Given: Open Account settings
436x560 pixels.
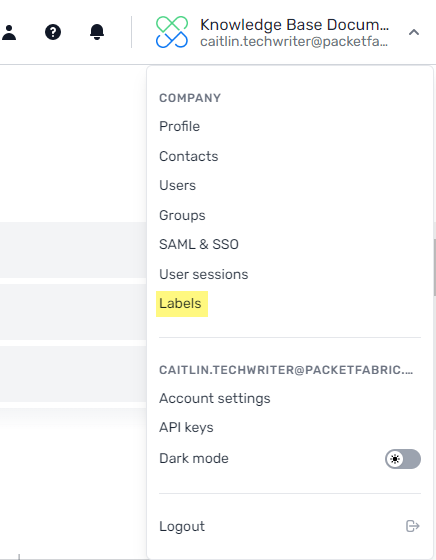Looking at the screenshot, I should (x=215, y=399).
